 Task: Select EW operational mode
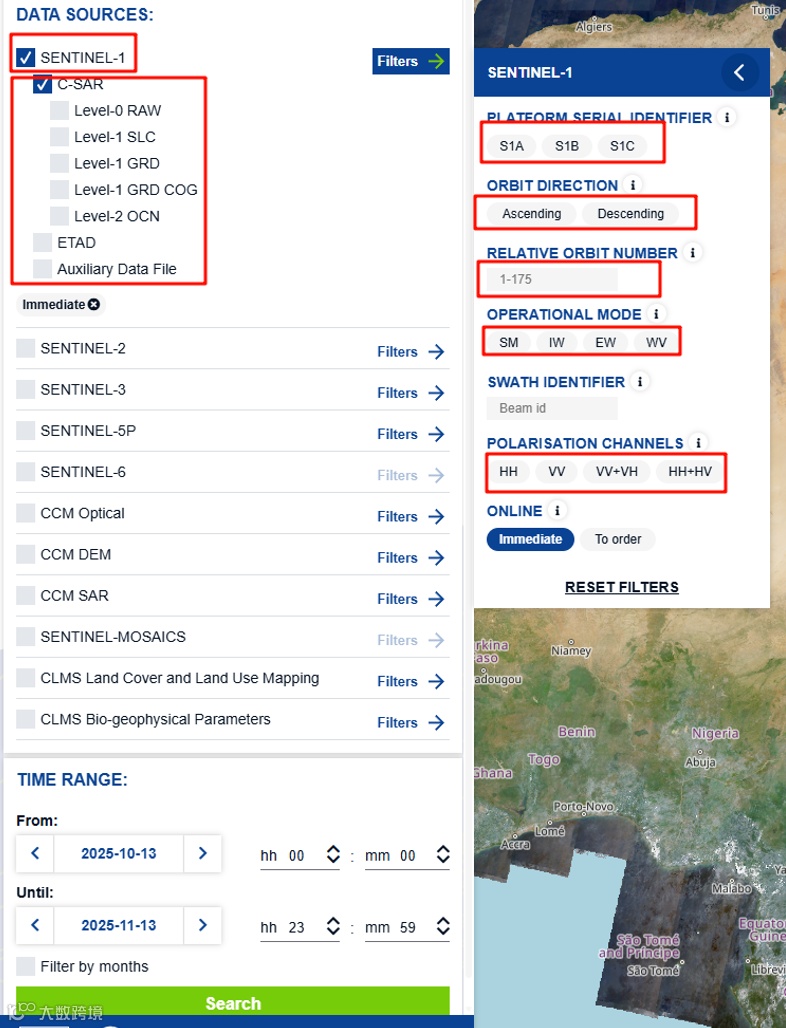[605, 342]
